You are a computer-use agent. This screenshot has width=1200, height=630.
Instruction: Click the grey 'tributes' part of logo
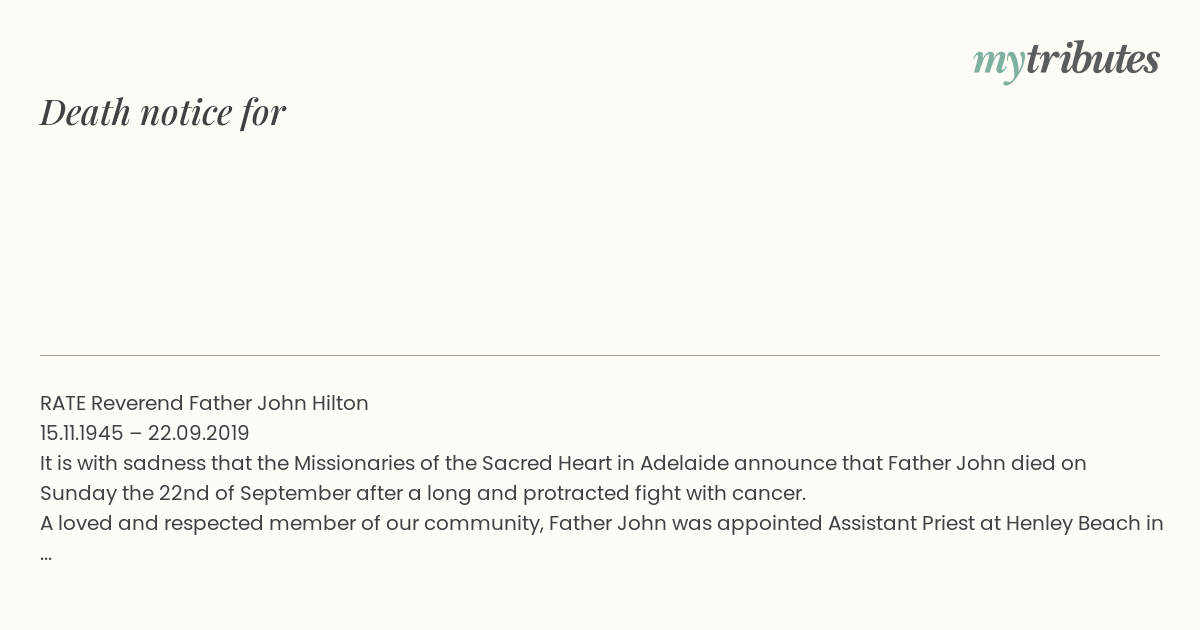click(x=1092, y=59)
